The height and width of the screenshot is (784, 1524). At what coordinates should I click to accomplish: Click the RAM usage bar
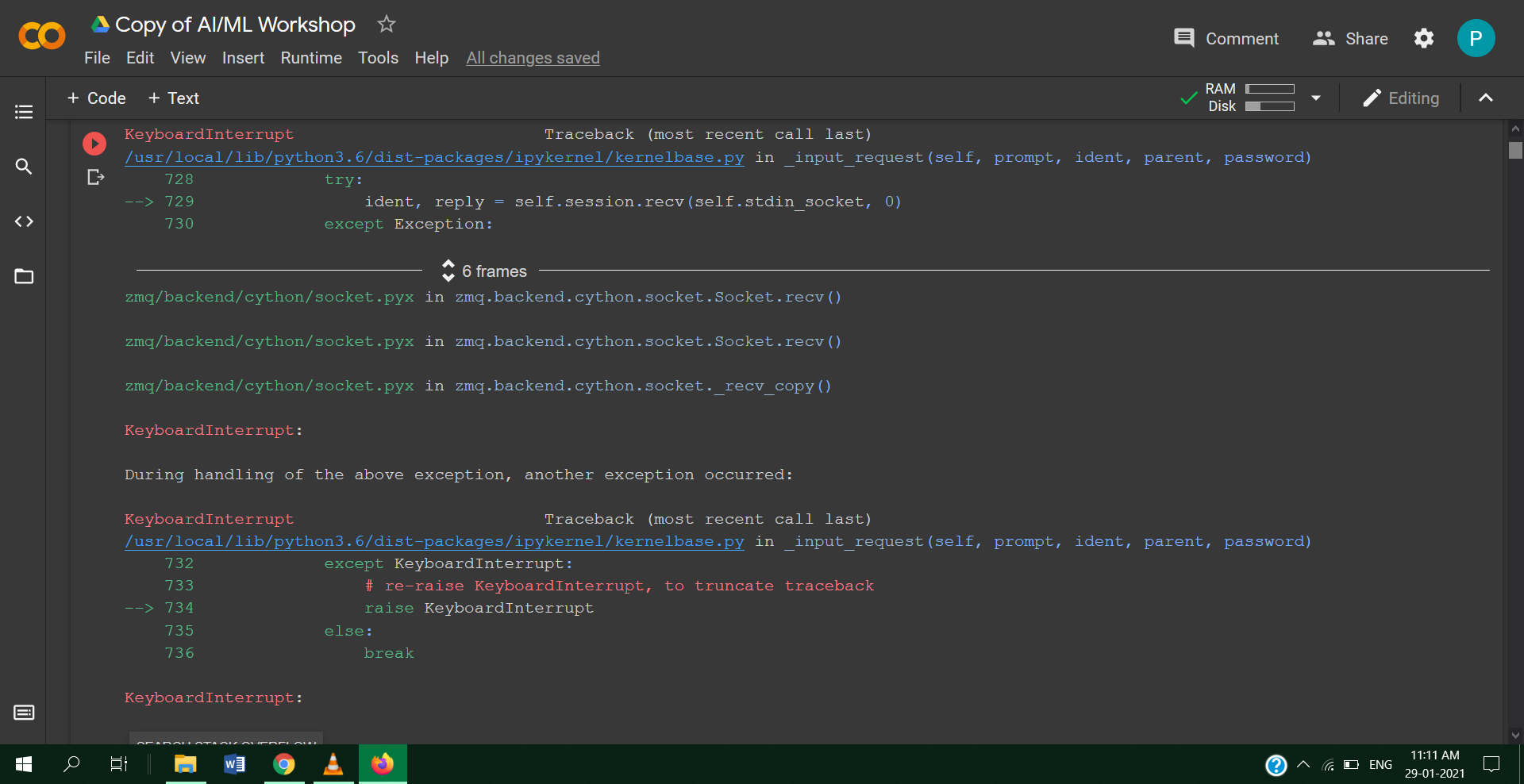[x=1270, y=89]
